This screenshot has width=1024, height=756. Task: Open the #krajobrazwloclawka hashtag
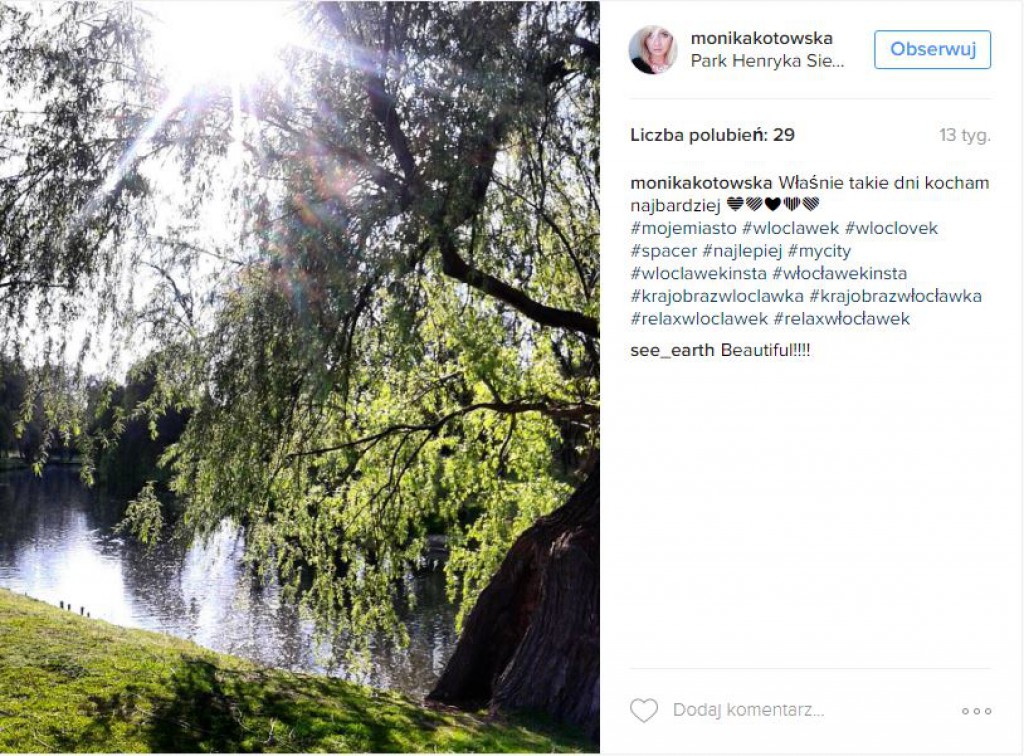716,296
